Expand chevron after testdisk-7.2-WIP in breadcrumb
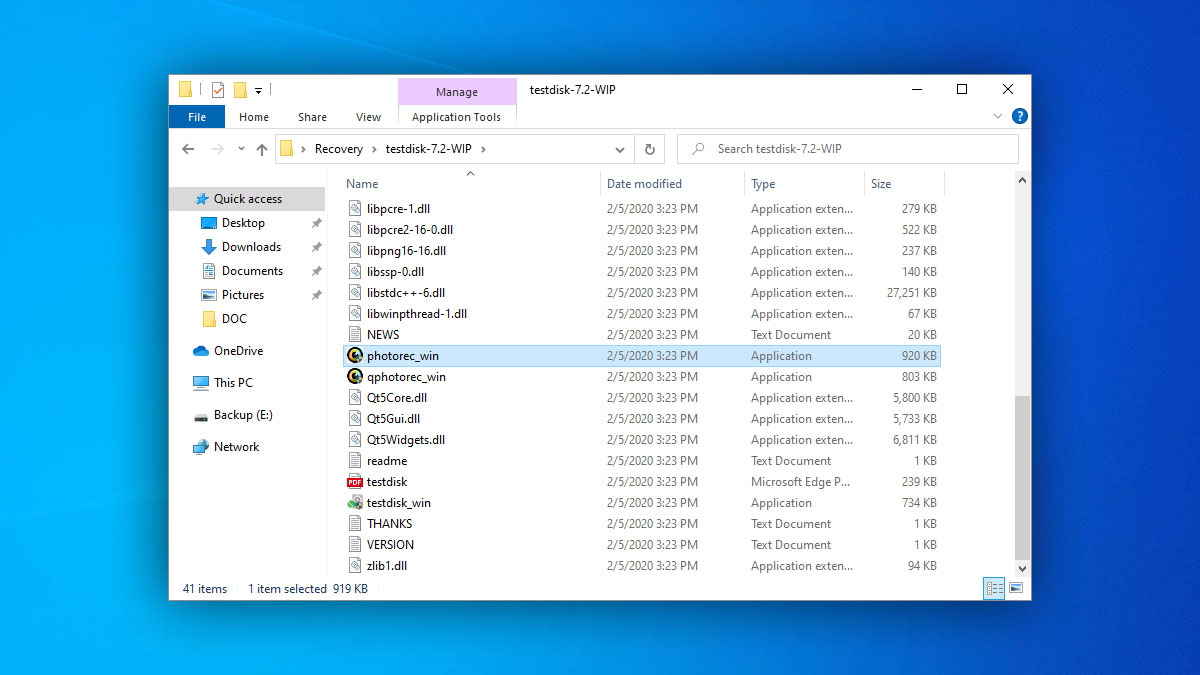 click(x=483, y=149)
